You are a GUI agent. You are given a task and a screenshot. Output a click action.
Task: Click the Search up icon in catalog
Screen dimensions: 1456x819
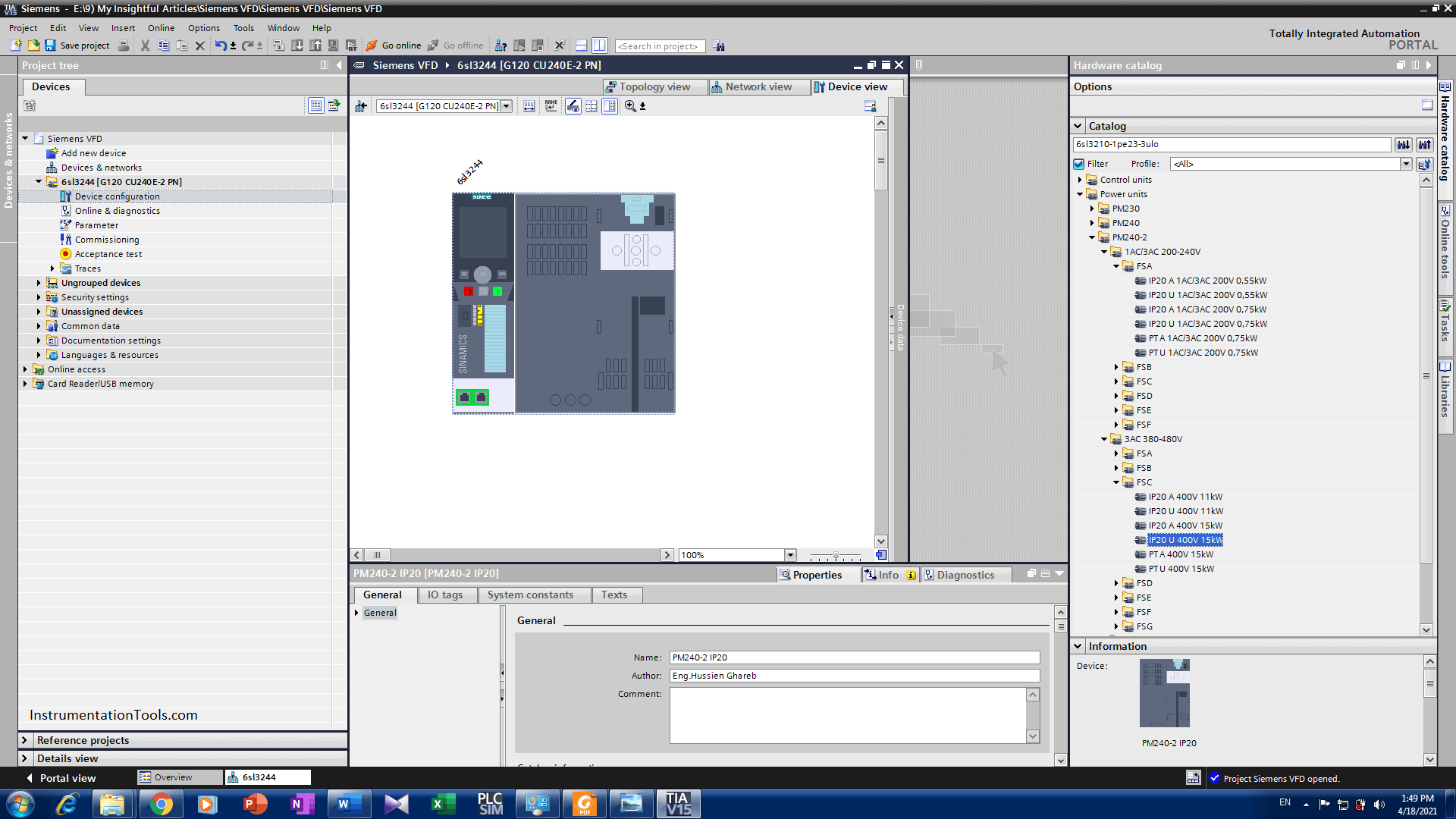pos(1425,144)
